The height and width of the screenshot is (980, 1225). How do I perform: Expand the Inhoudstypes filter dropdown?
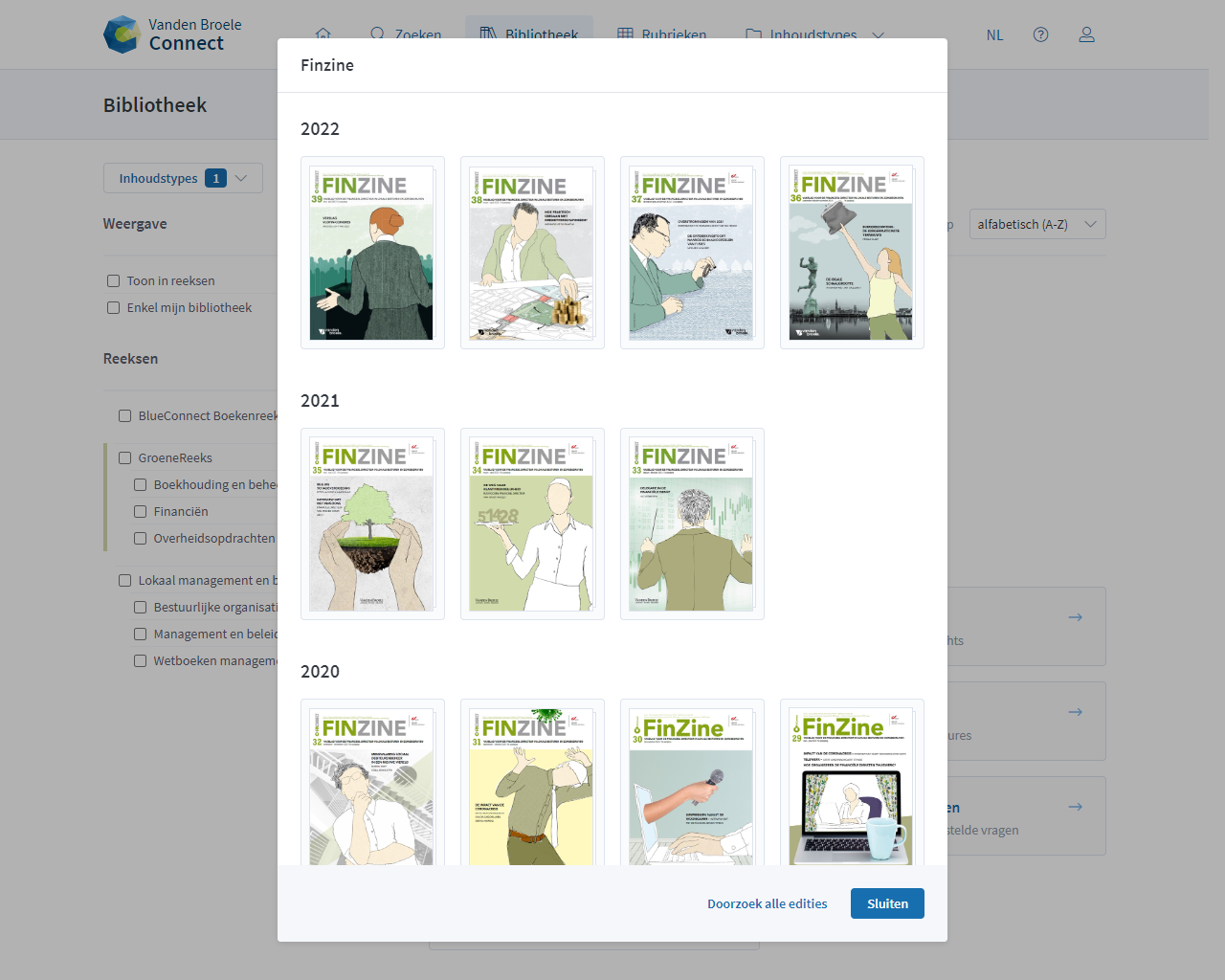point(183,178)
